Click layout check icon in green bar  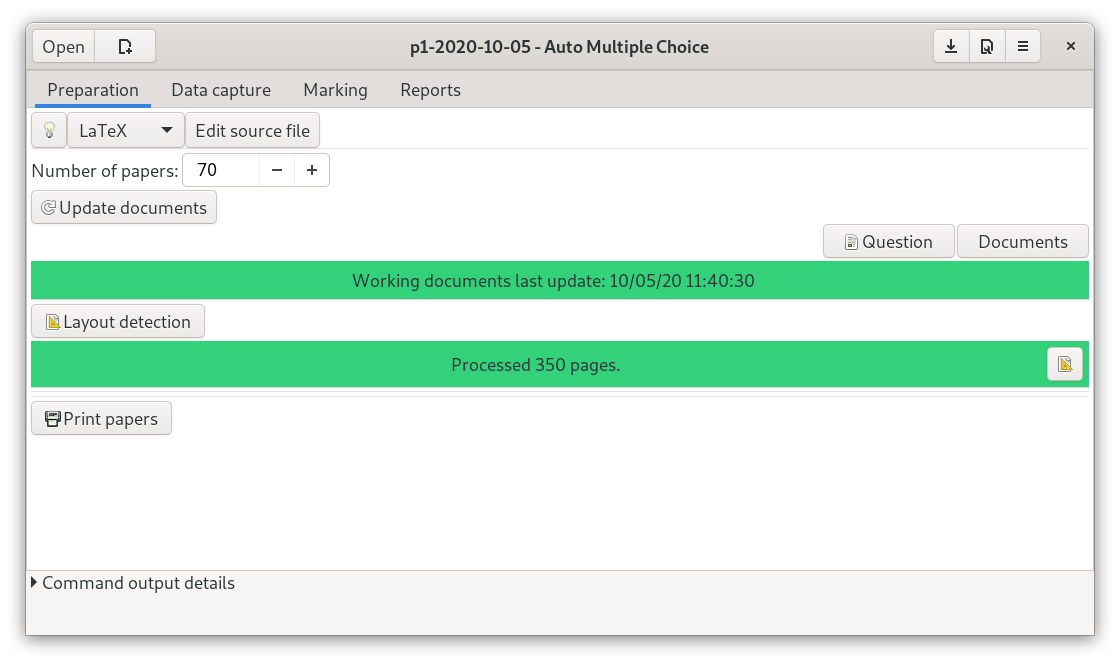coord(1064,364)
